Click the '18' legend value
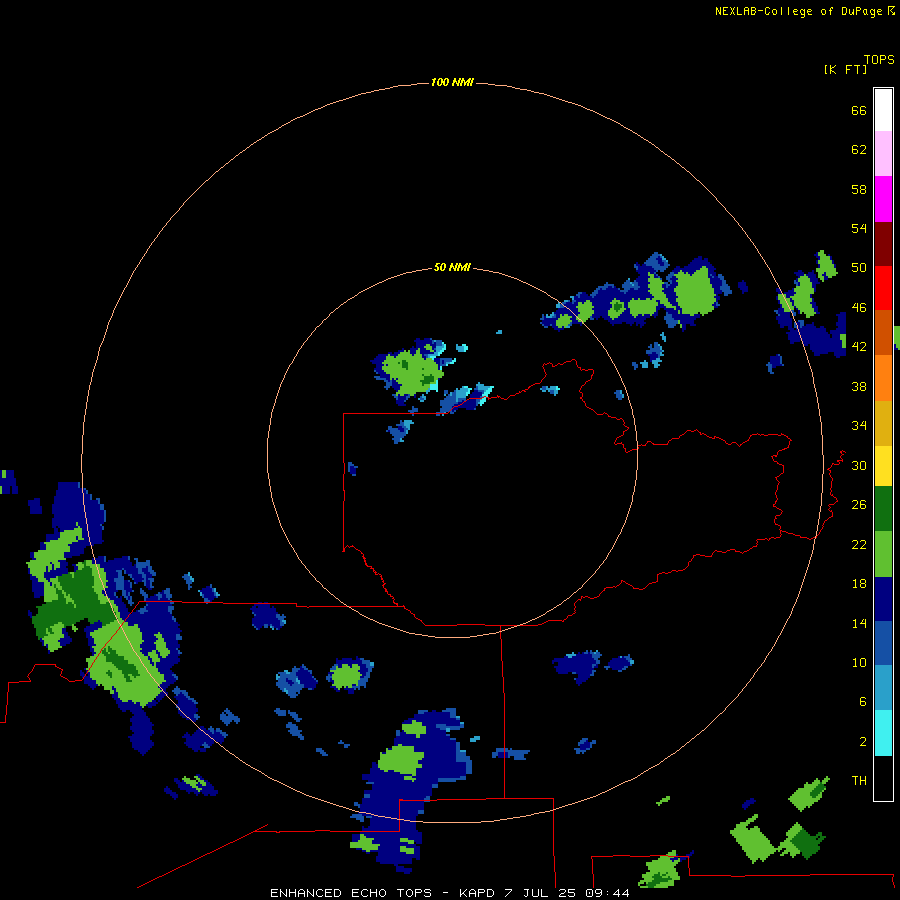The image size is (900, 900). click(859, 584)
